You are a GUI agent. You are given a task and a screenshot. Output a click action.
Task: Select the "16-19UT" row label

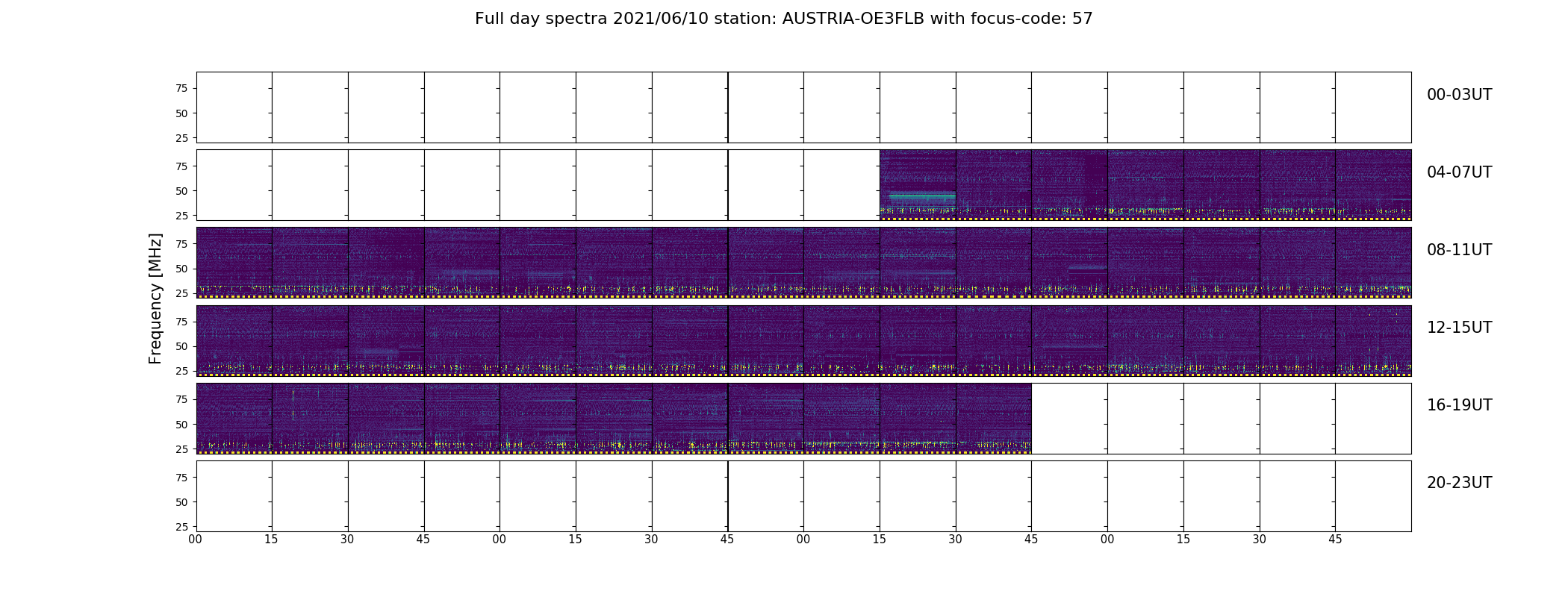pyautogui.click(x=1459, y=405)
